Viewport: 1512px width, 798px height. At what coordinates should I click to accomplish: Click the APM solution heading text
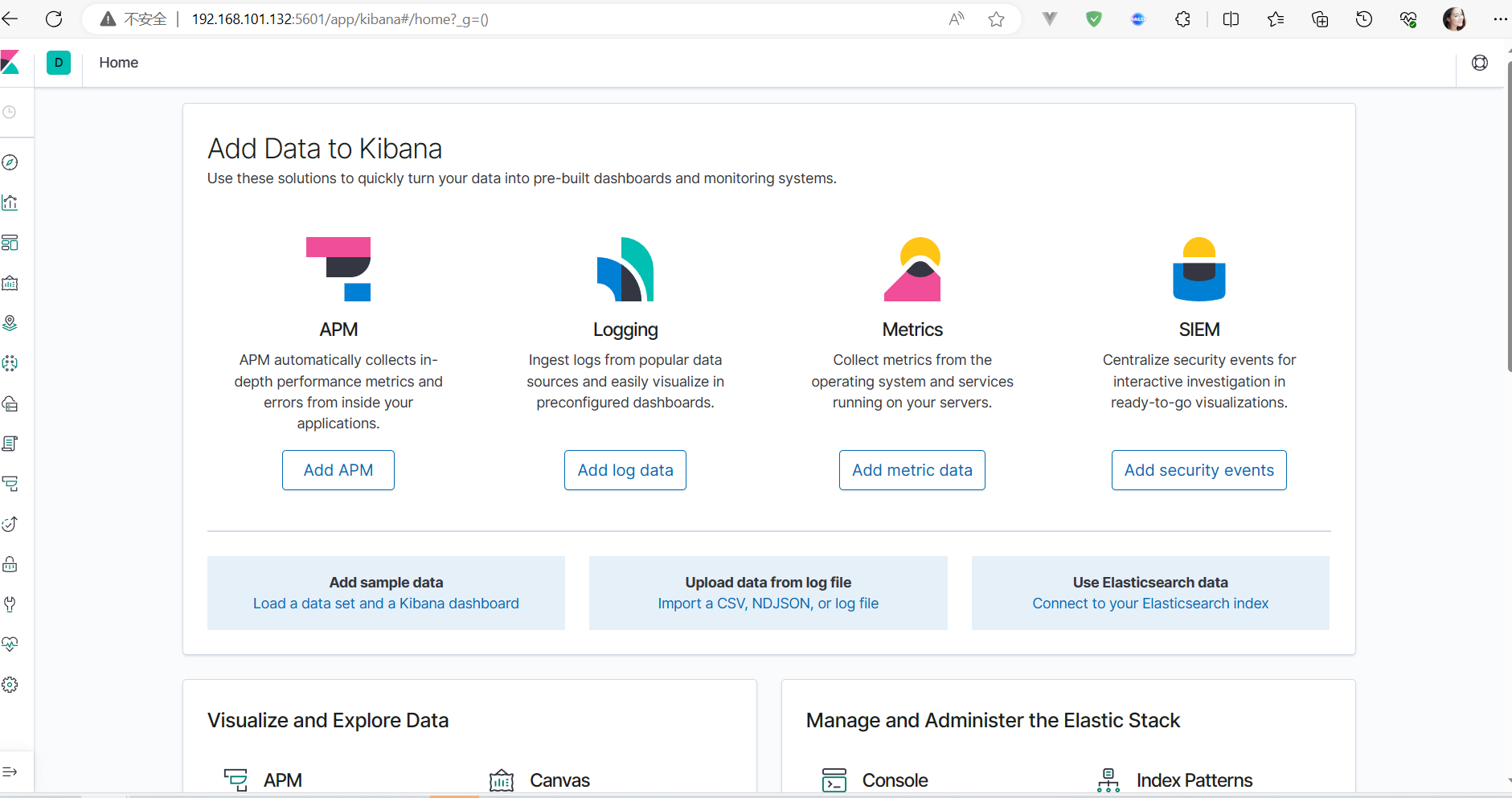pyautogui.click(x=338, y=329)
